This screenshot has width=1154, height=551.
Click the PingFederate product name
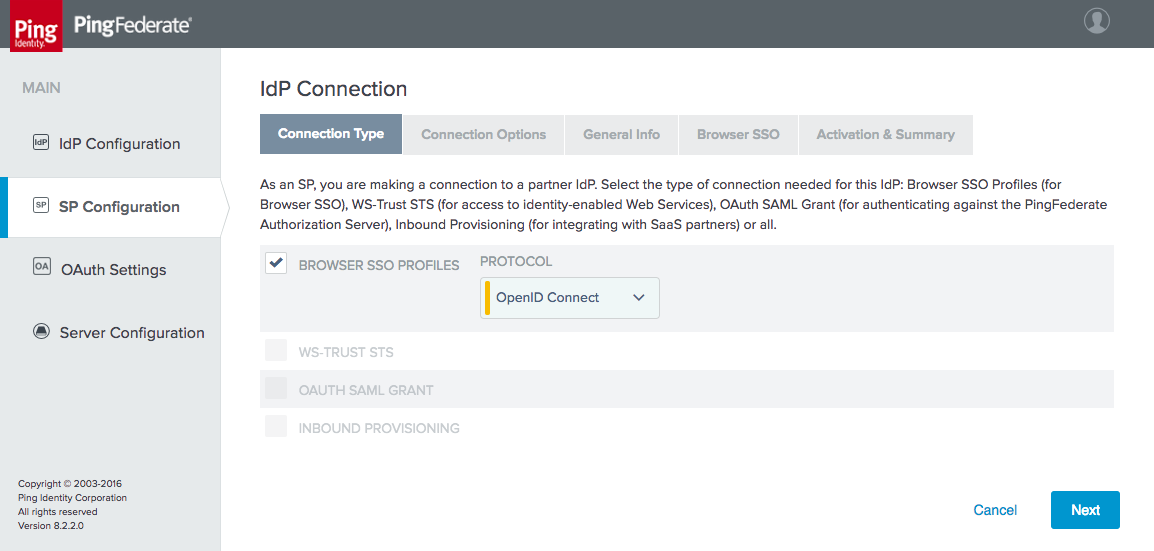tap(133, 25)
